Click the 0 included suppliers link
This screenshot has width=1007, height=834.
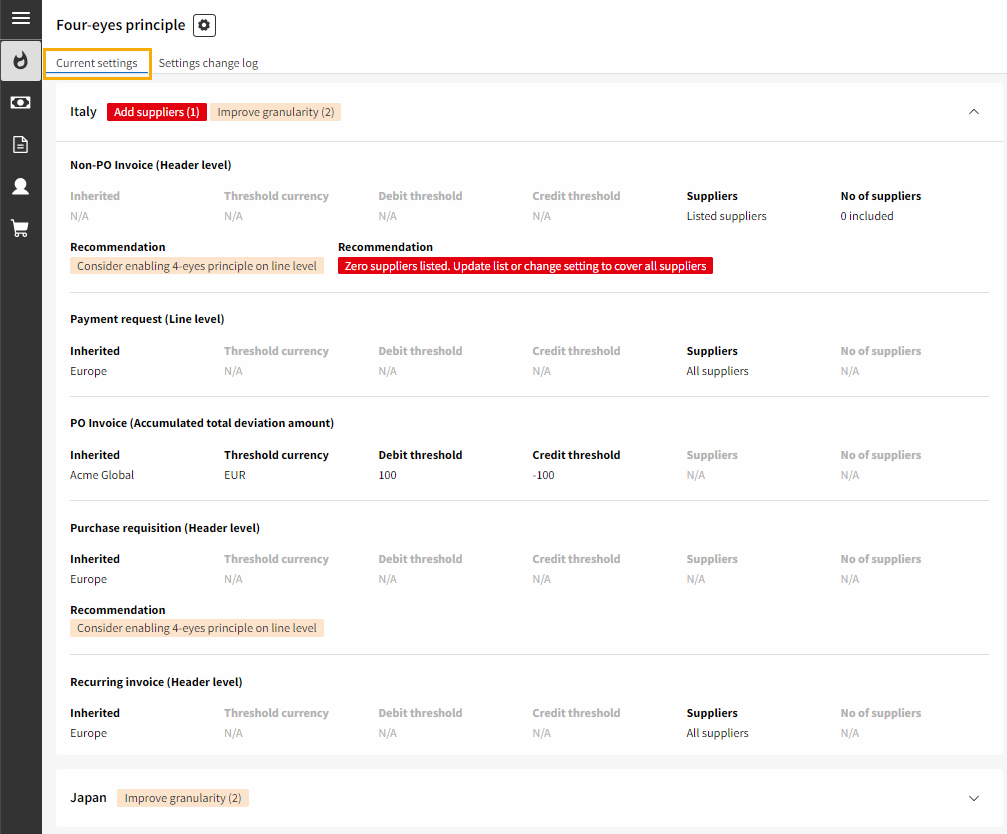tap(867, 215)
